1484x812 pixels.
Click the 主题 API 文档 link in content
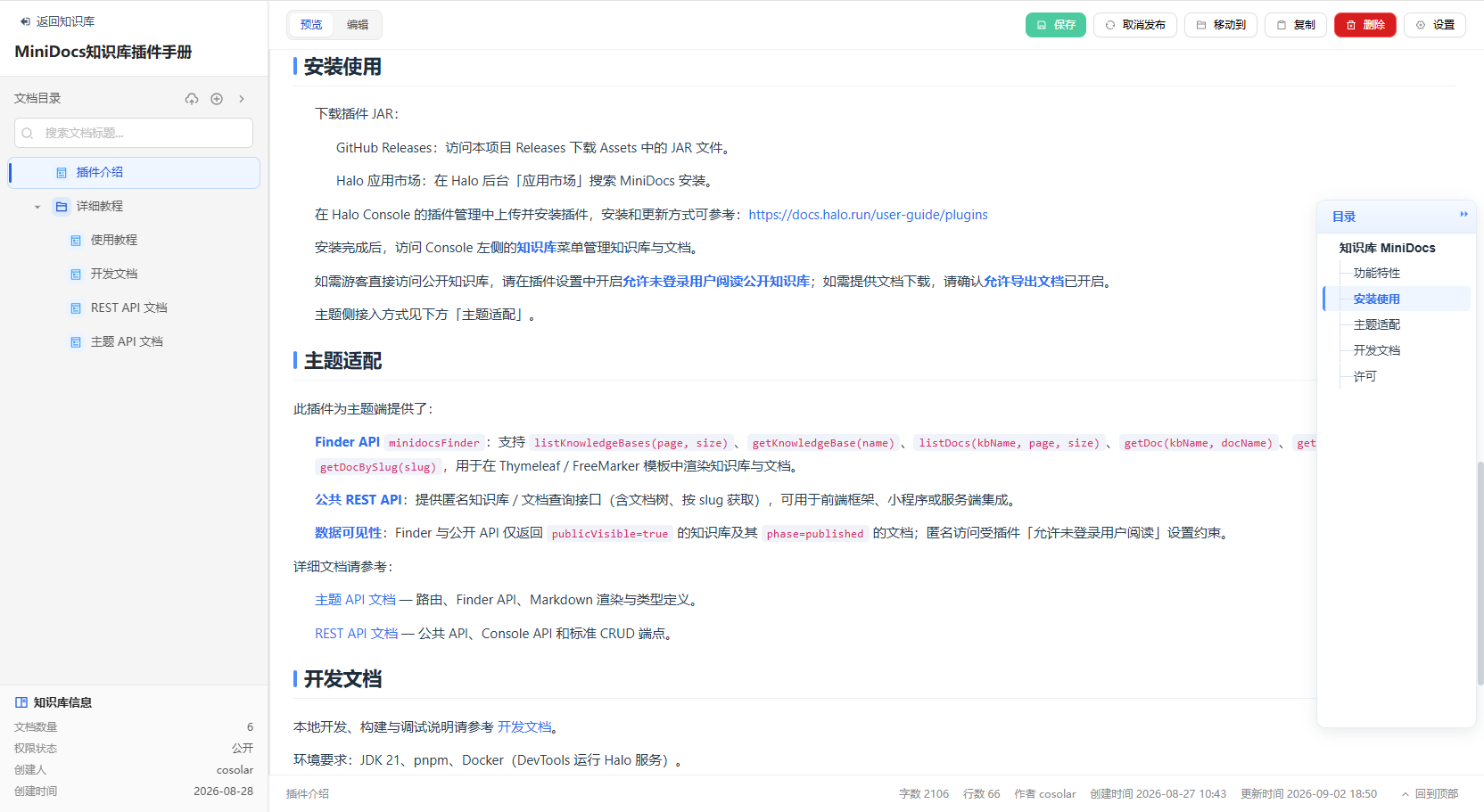(355, 600)
